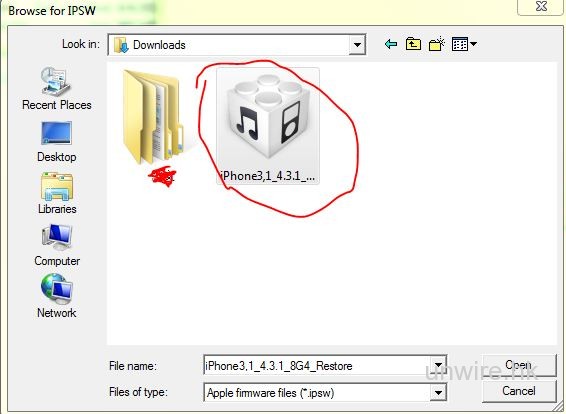
Task: Go up one folder level icon
Action: [x=413, y=44]
